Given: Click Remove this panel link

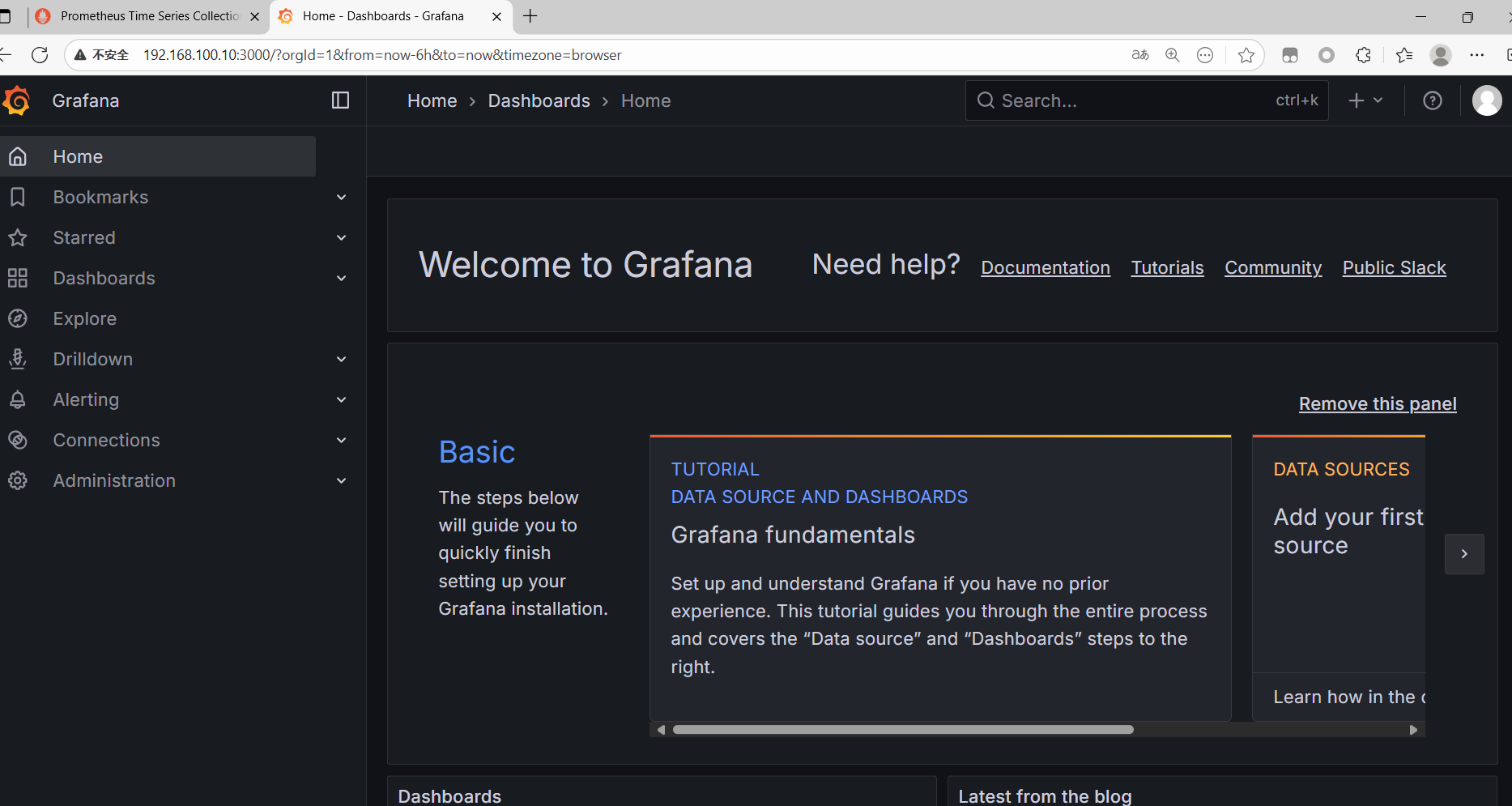Looking at the screenshot, I should [1378, 403].
